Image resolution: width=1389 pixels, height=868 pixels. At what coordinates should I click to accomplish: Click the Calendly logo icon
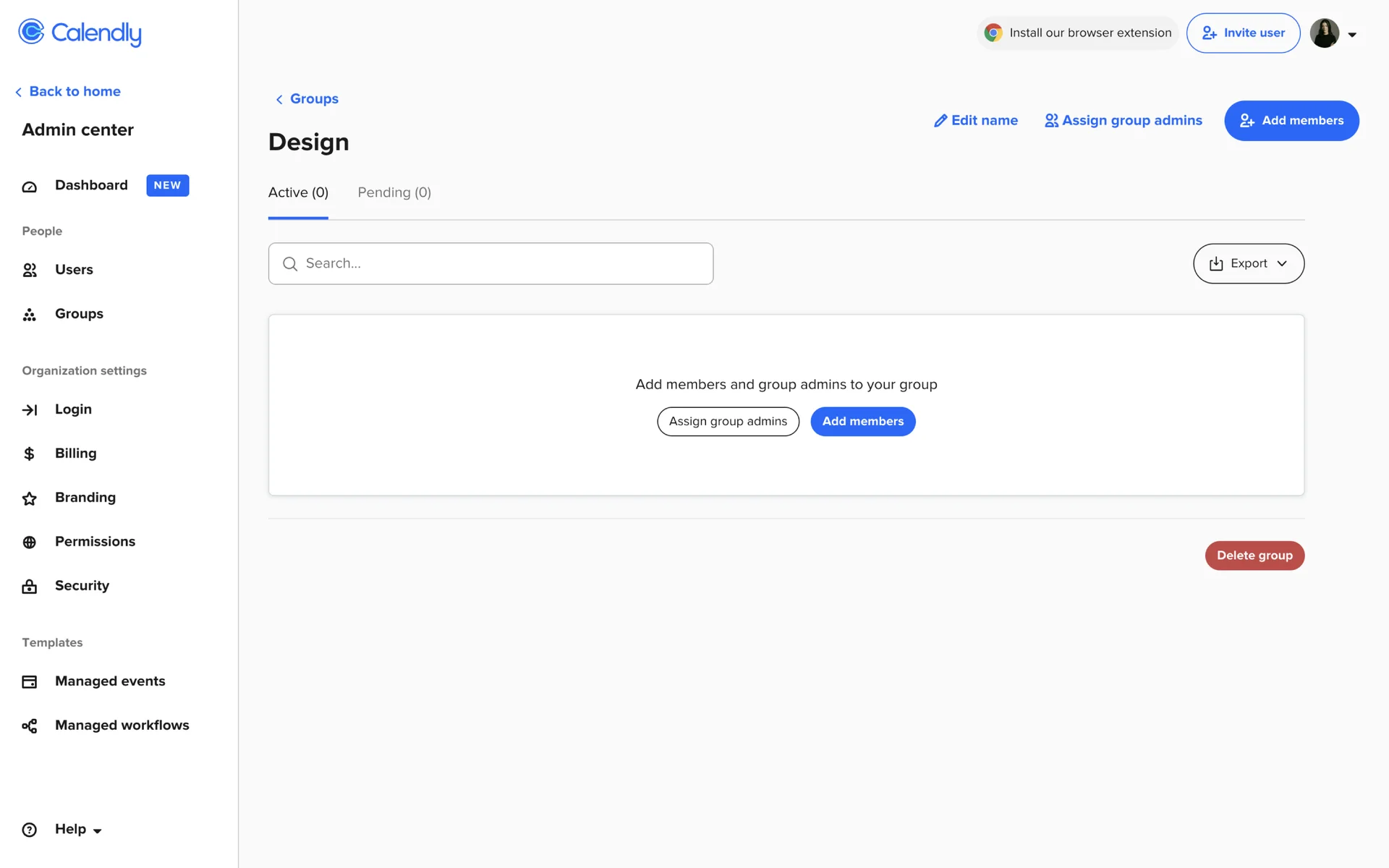coord(31,32)
